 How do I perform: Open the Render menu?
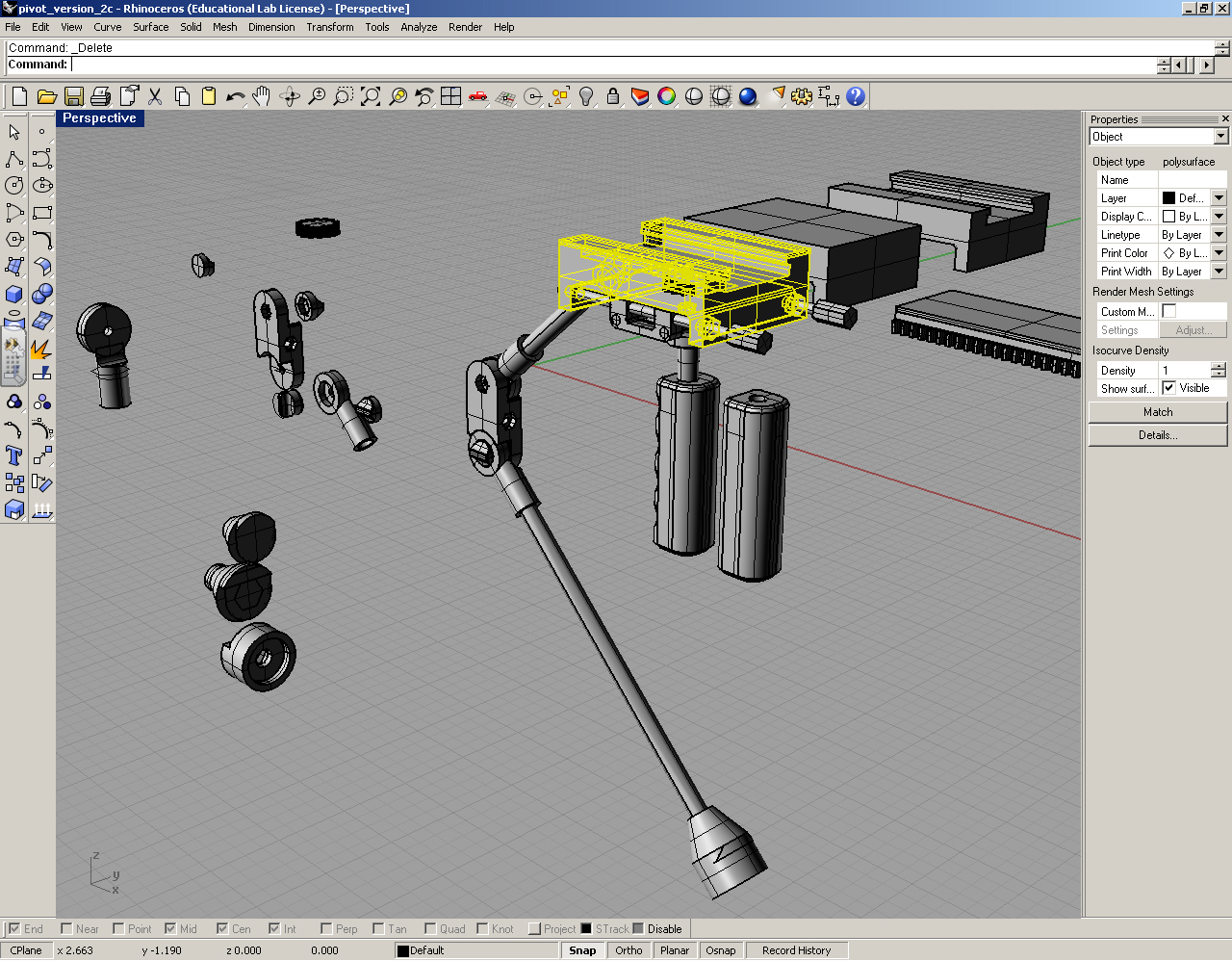(465, 27)
